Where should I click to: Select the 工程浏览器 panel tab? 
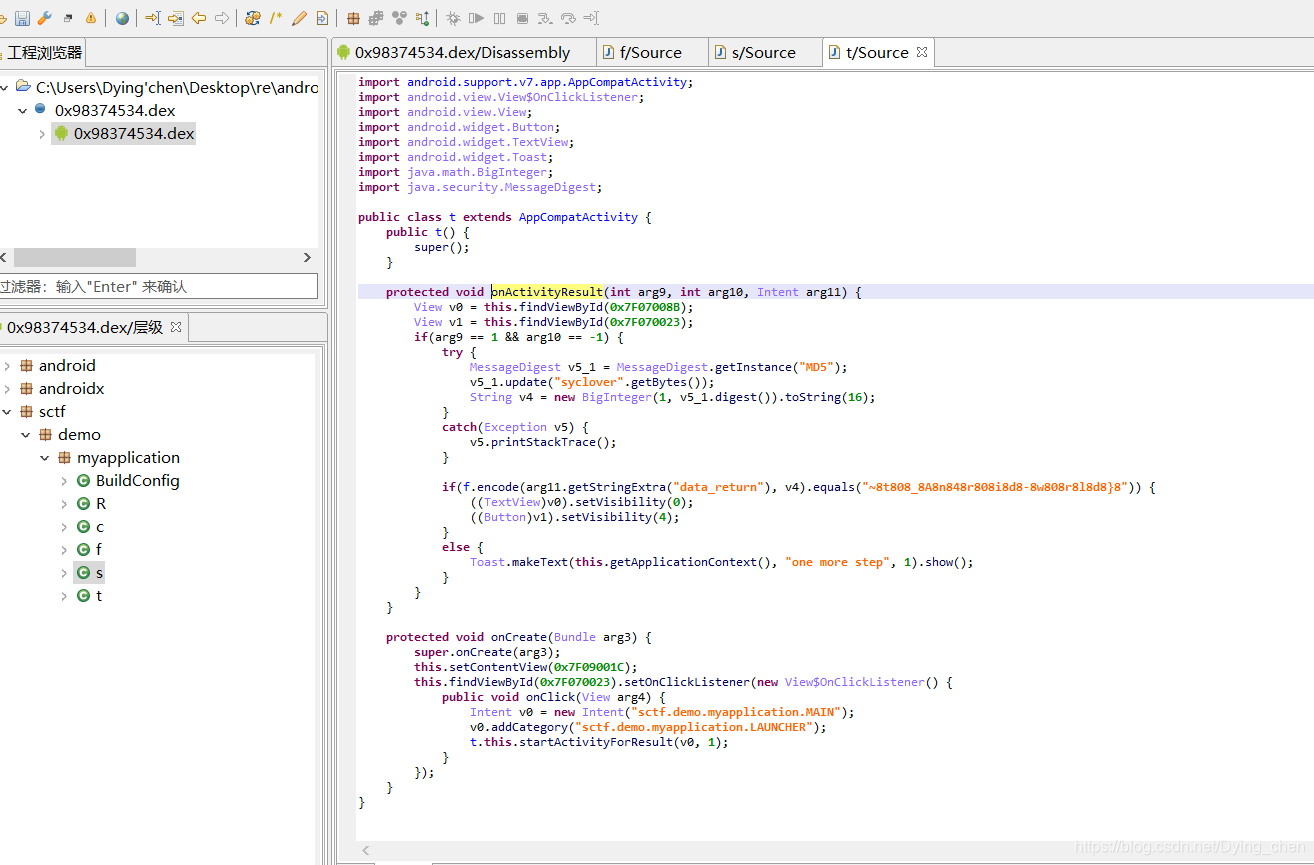click(43, 53)
